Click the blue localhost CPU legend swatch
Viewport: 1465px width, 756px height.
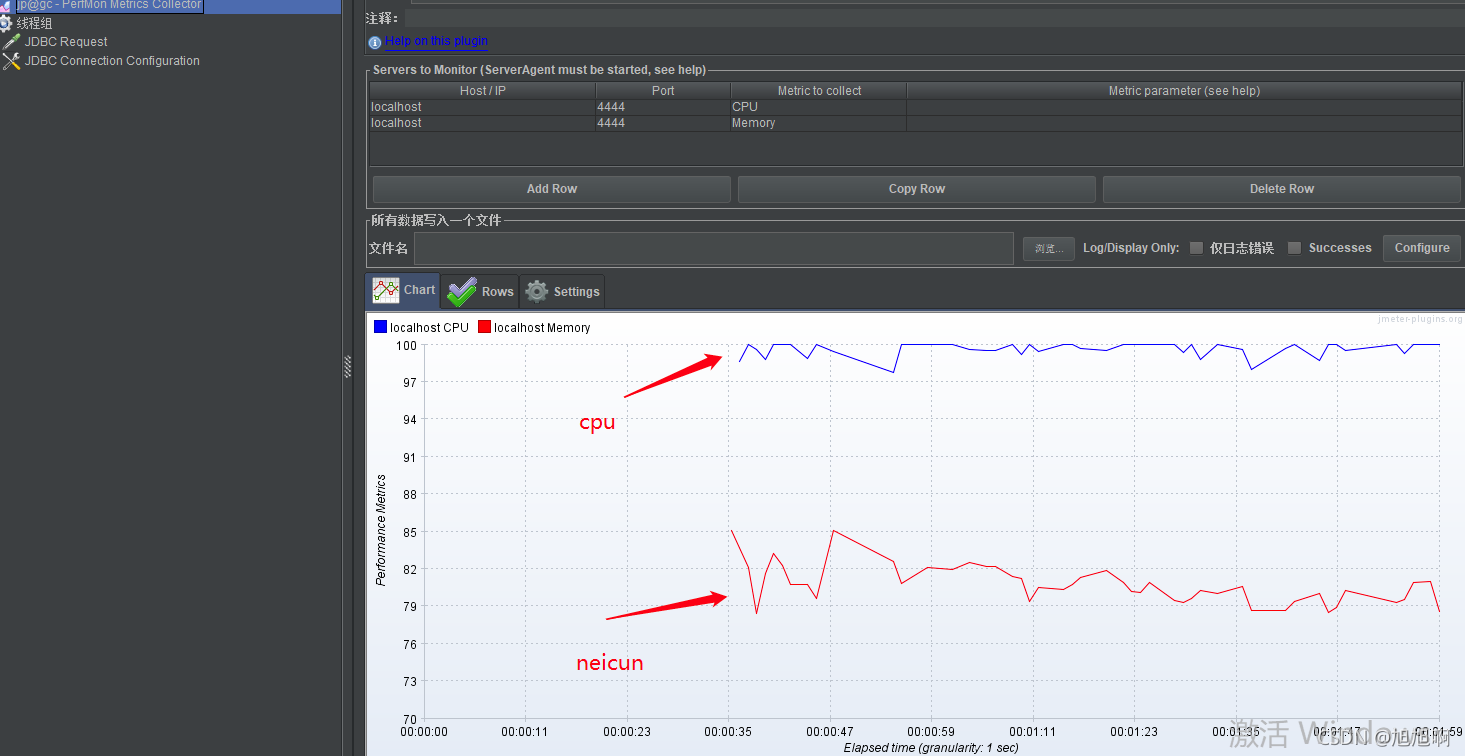tap(380, 327)
